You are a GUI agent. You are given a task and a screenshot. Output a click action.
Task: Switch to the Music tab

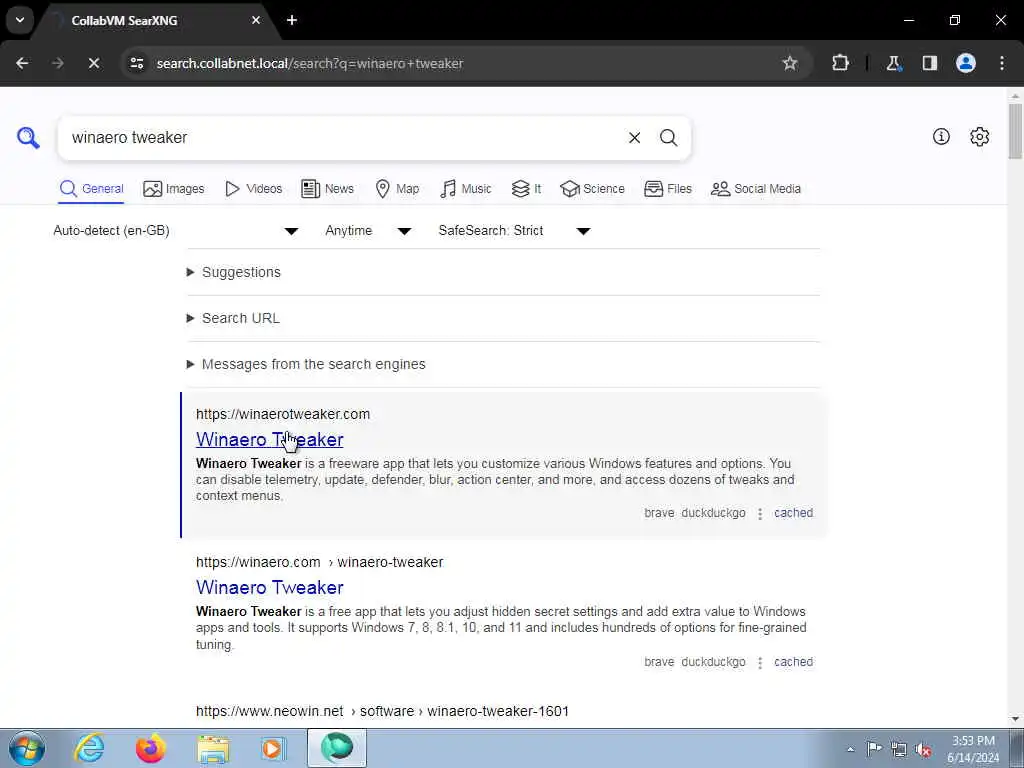[x=466, y=189]
